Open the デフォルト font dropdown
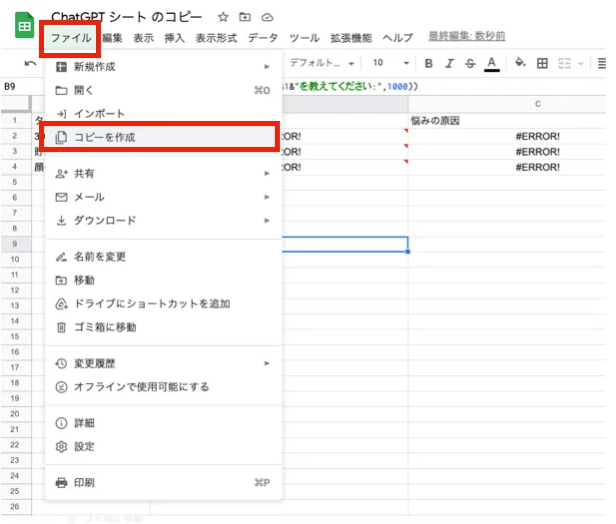Image resolution: width=616 pixels, height=524 pixels. [x=322, y=63]
